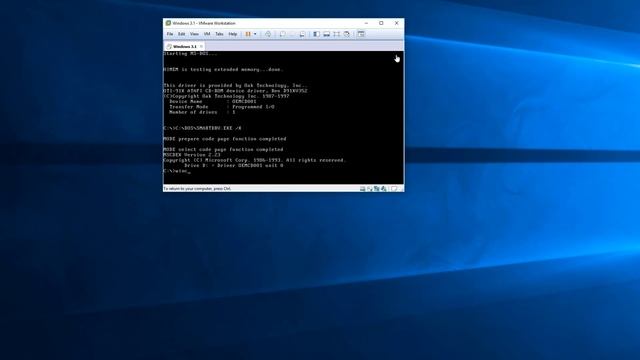Enter full screen mode
This screenshot has width=640, height=360.
336,34
